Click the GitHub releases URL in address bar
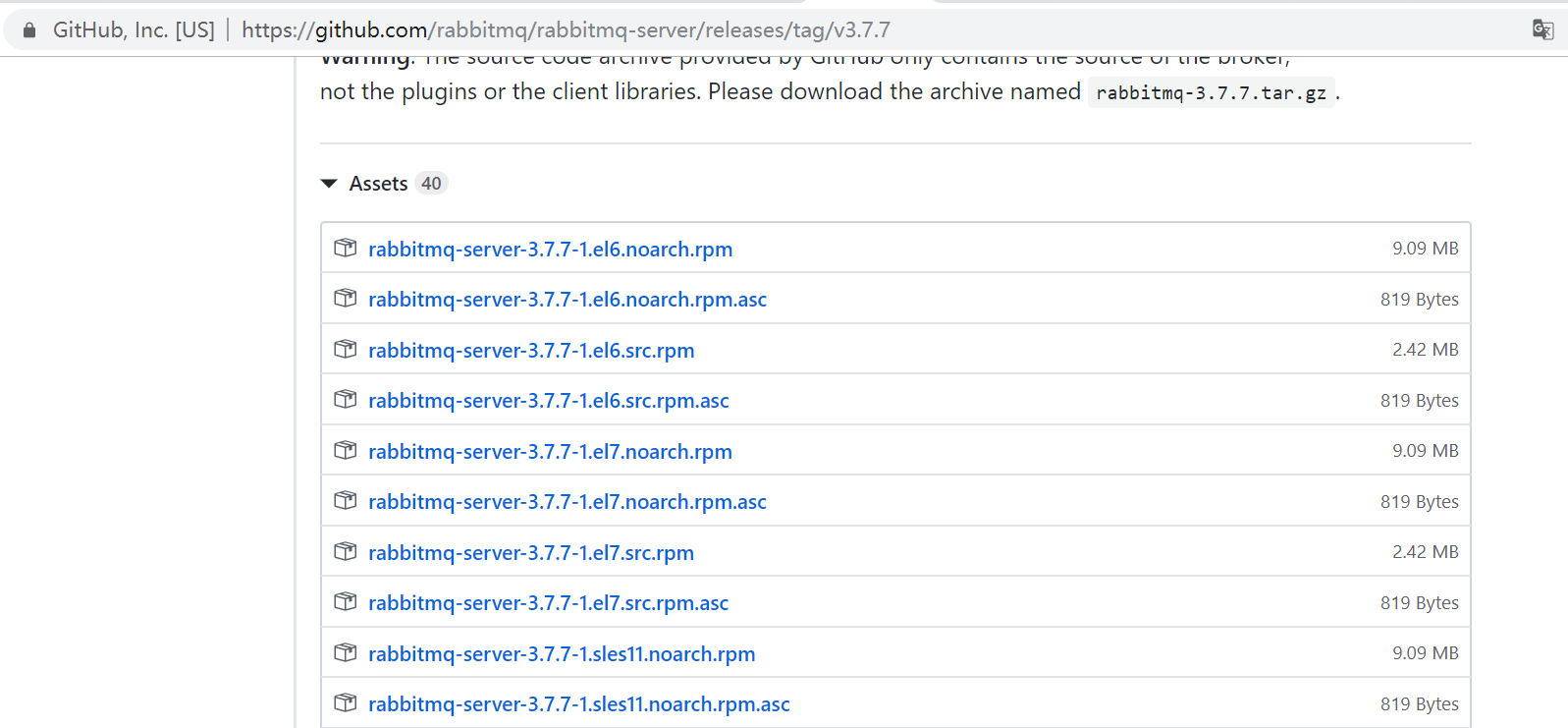This screenshot has height=728, width=1568. point(566,30)
